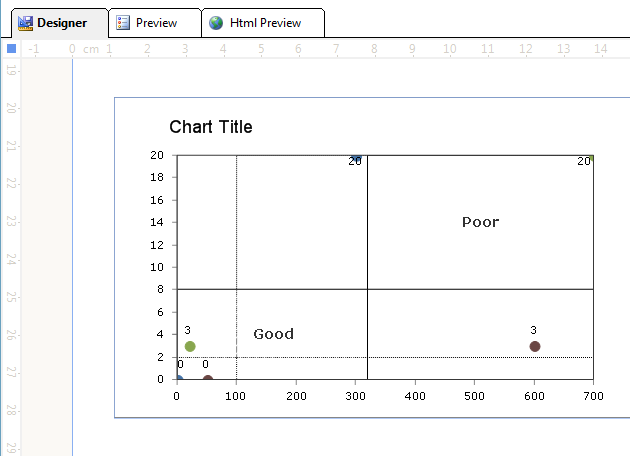Click the Designer tab's chart icon
The image size is (630, 456).
tap(26, 22)
